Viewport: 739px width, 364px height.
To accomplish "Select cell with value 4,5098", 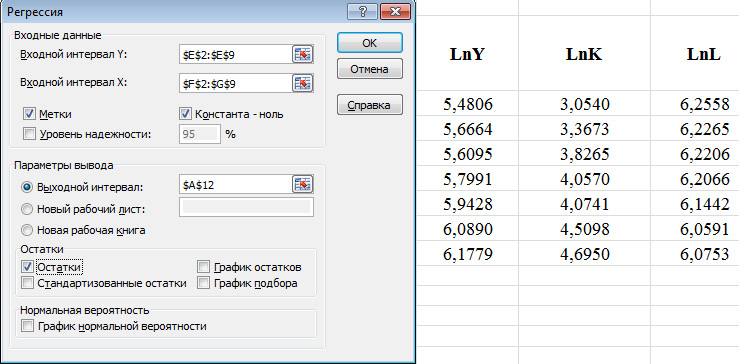I will point(584,229).
